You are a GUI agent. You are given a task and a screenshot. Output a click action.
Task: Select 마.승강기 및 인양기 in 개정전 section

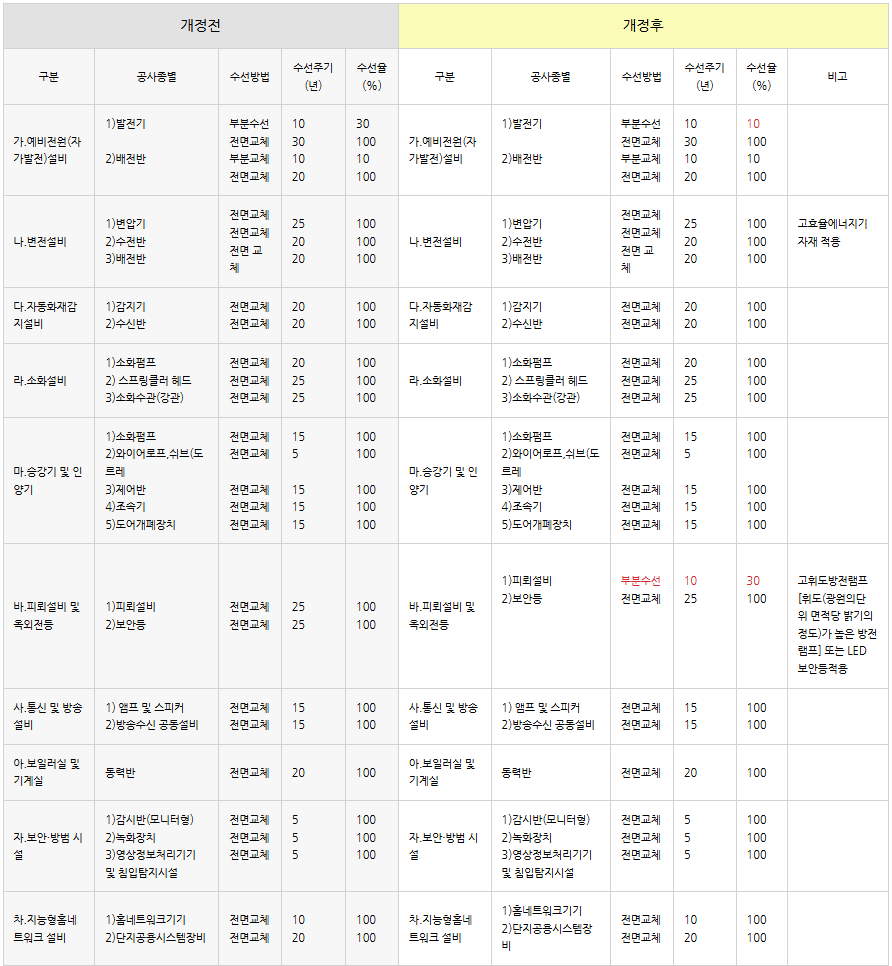[48, 481]
